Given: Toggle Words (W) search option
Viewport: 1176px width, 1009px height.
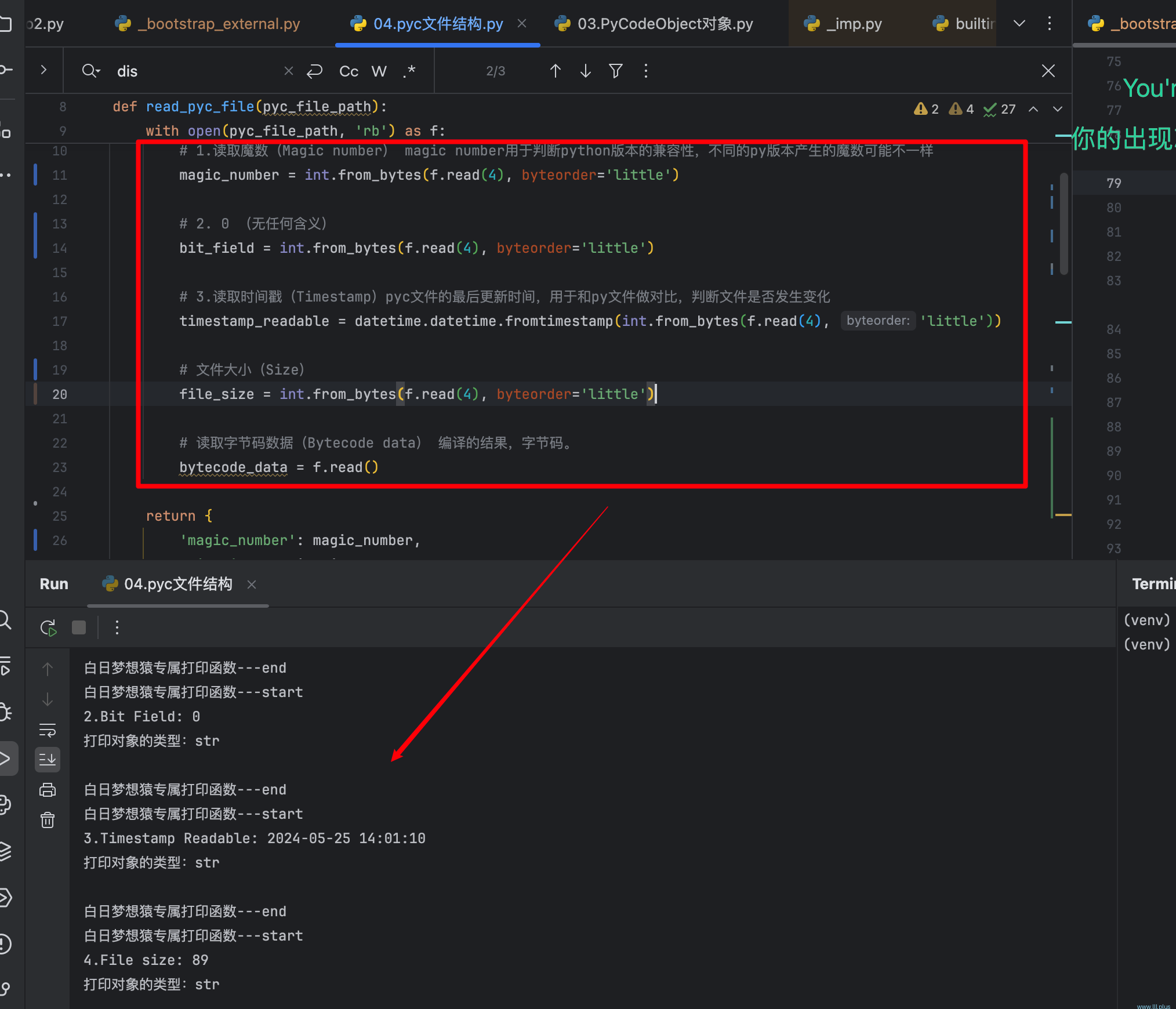Looking at the screenshot, I should click(x=379, y=71).
